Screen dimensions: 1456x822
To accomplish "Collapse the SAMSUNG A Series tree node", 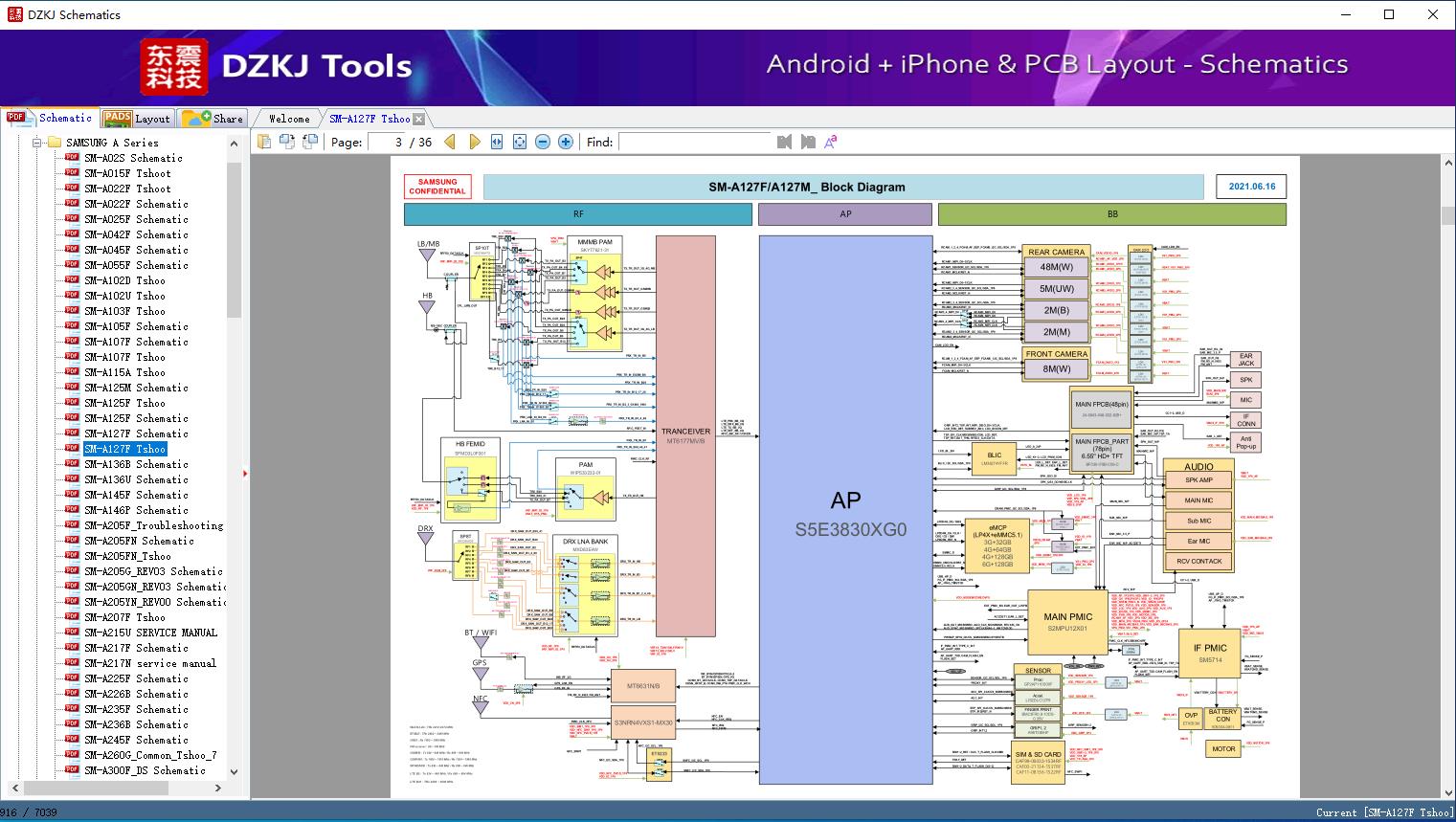I will 37,143.
